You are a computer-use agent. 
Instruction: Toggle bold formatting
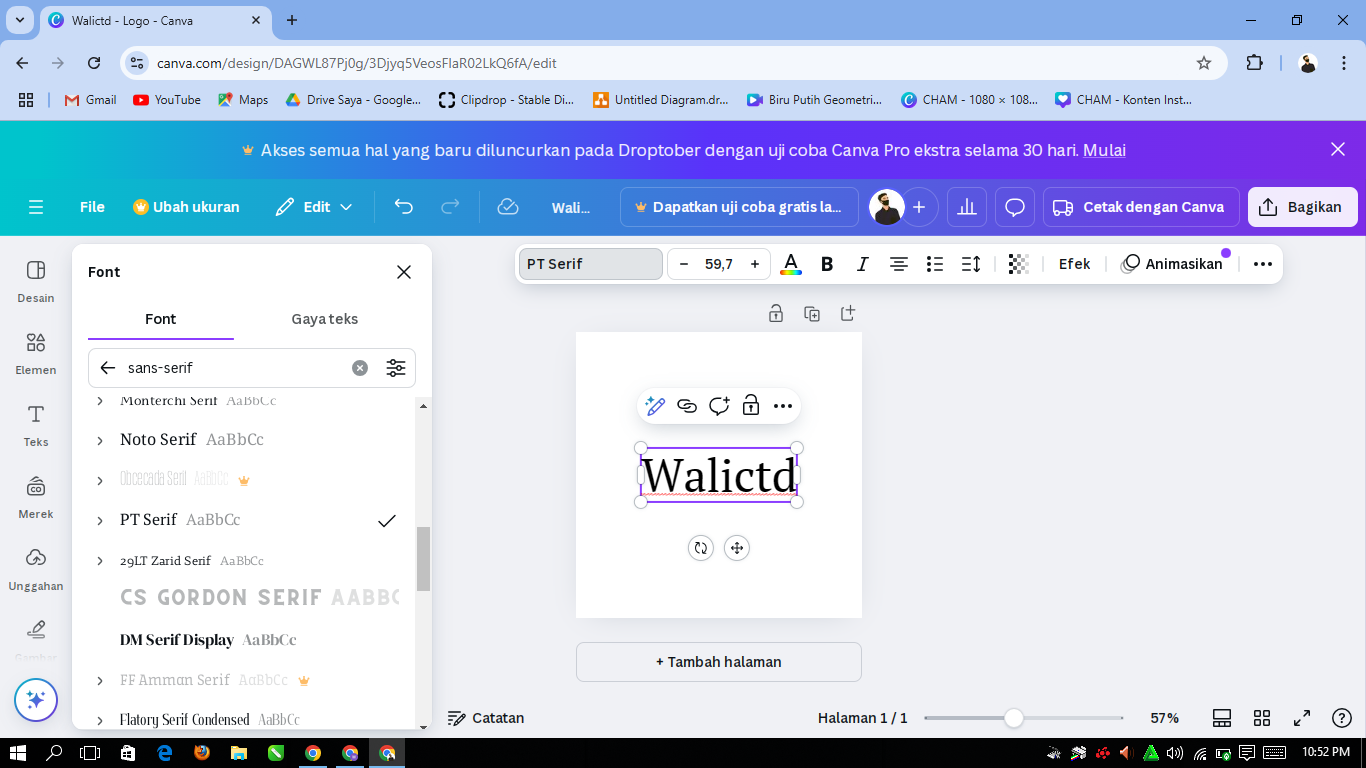827,264
